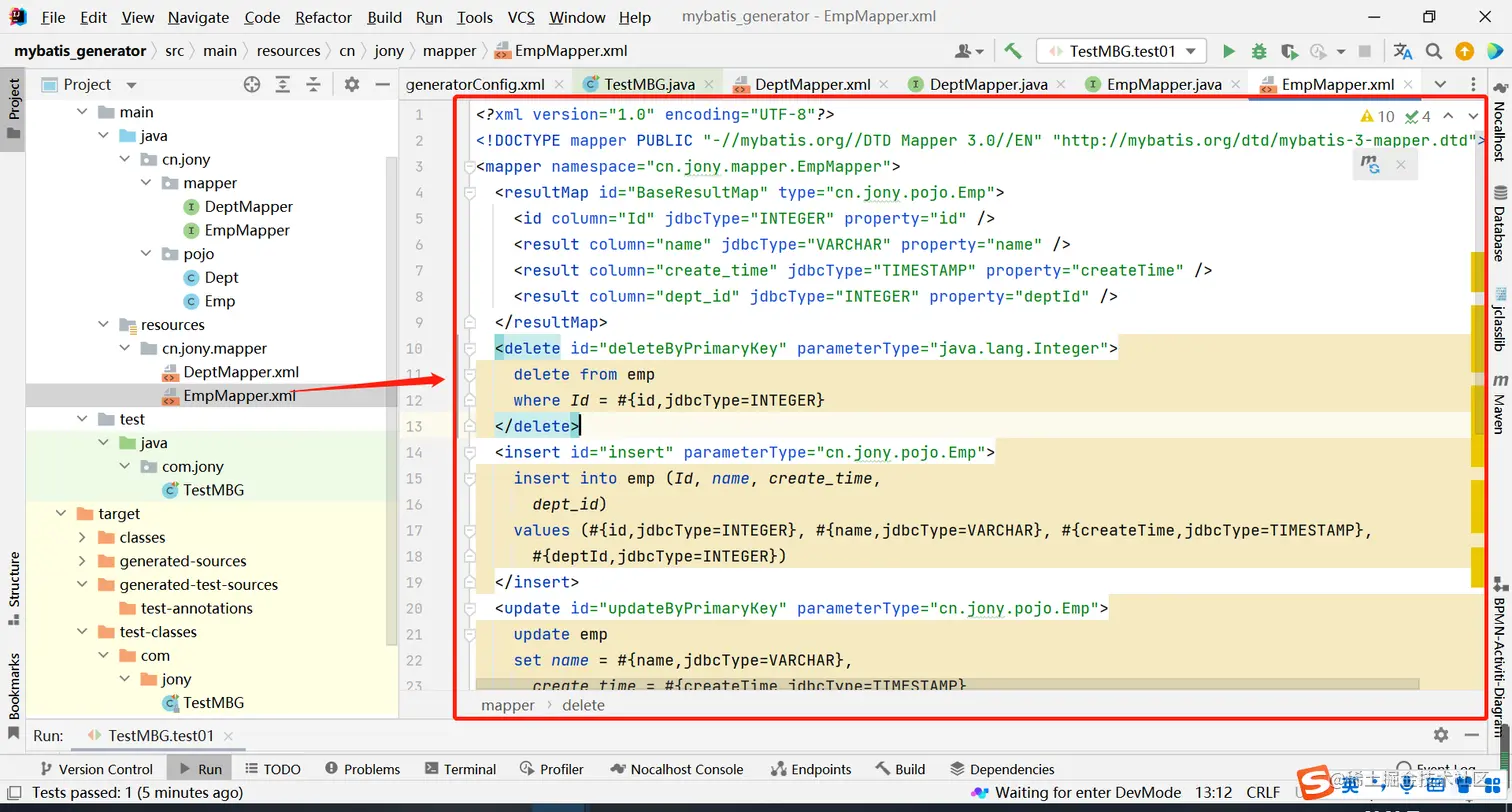Open the Endpoints tool button
Image resolution: width=1512 pixels, height=812 pixels.
coord(811,769)
